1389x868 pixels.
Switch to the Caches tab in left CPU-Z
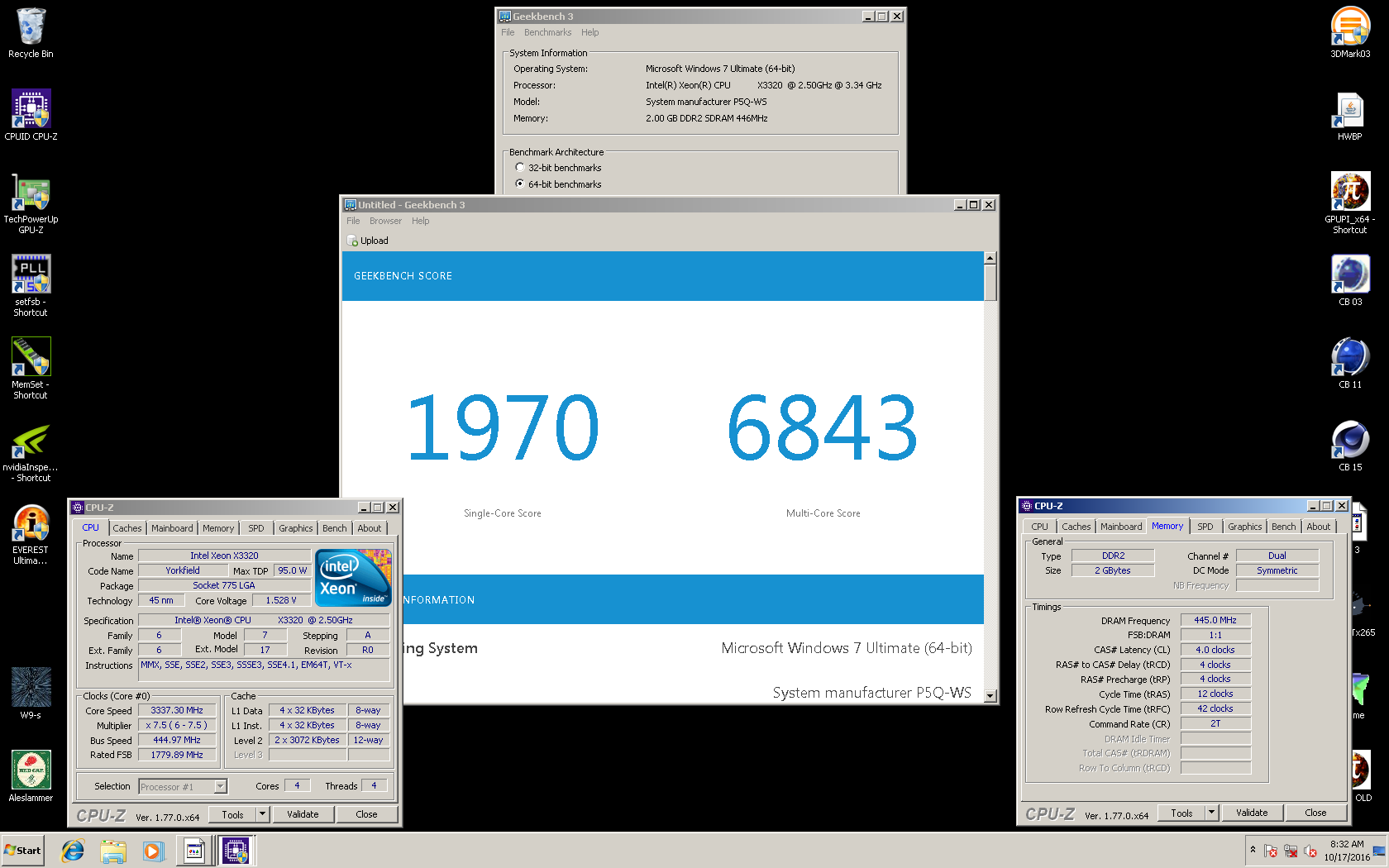[x=127, y=528]
